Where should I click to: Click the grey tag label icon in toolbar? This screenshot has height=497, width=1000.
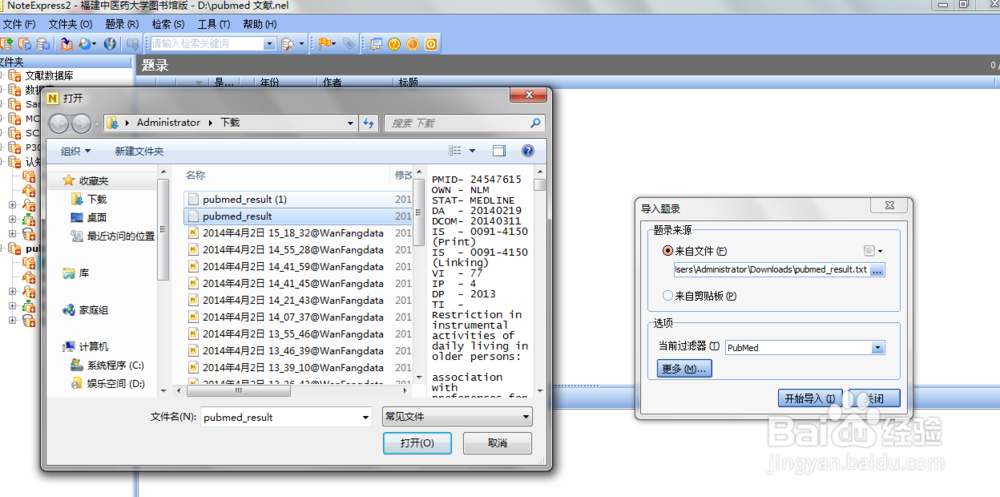[348, 44]
